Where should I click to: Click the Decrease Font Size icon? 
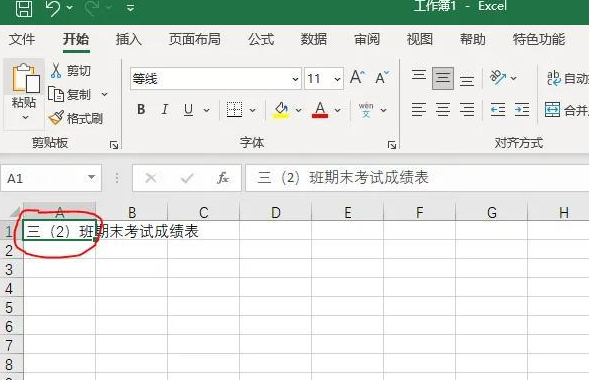click(382, 78)
